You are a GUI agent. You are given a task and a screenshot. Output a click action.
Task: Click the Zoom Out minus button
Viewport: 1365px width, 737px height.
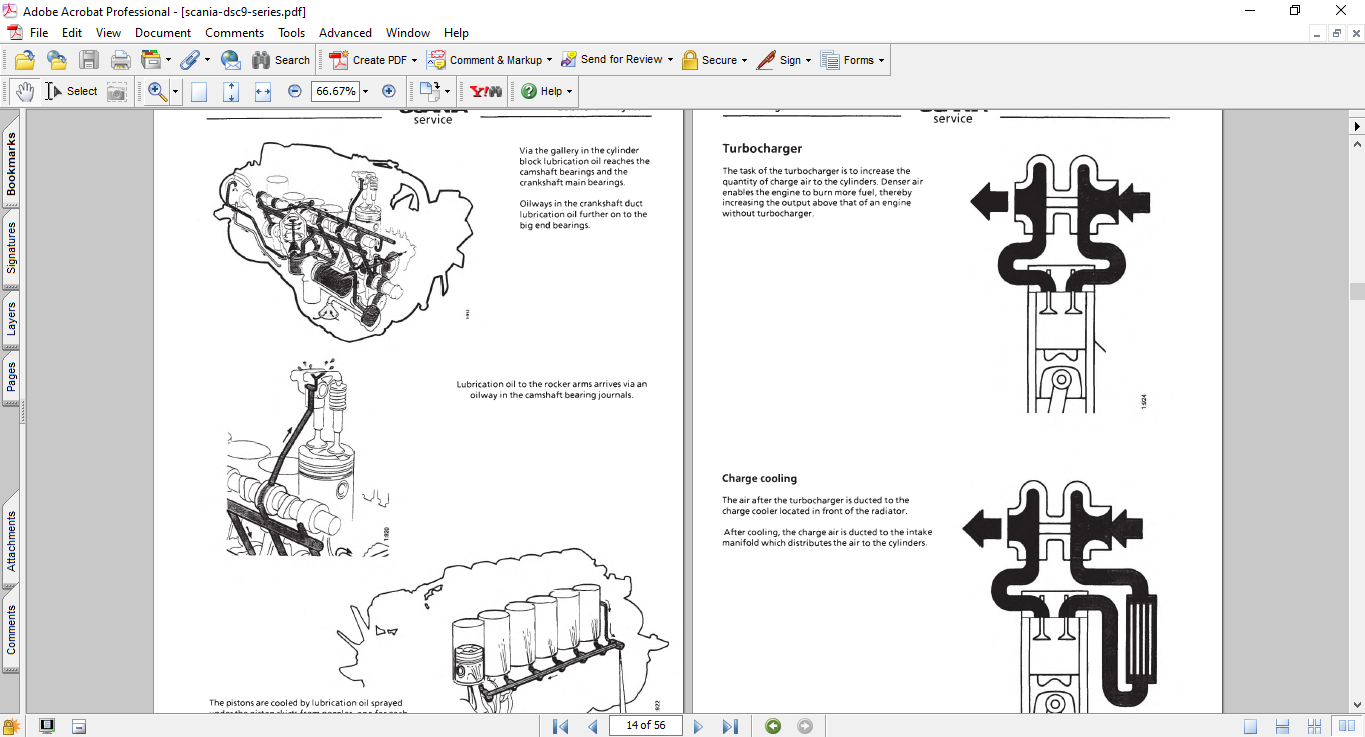[x=295, y=91]
